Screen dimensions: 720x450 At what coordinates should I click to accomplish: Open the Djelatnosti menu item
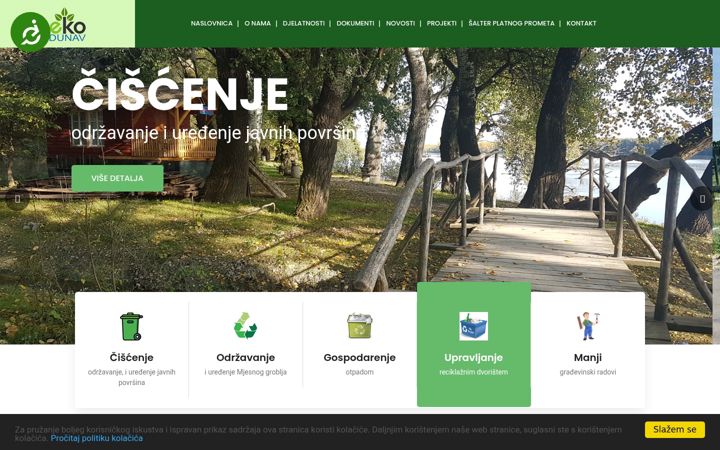304,23
